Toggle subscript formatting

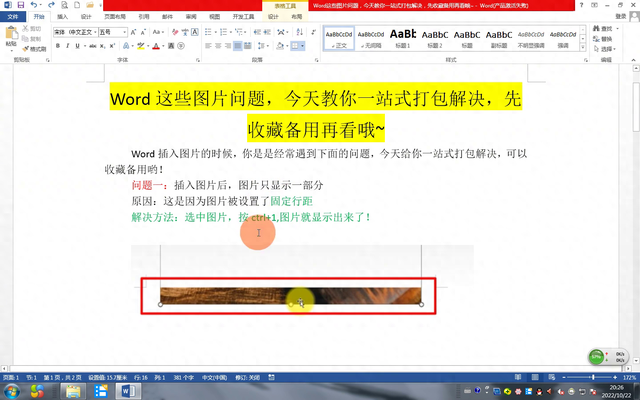click(x=102, y=46)
